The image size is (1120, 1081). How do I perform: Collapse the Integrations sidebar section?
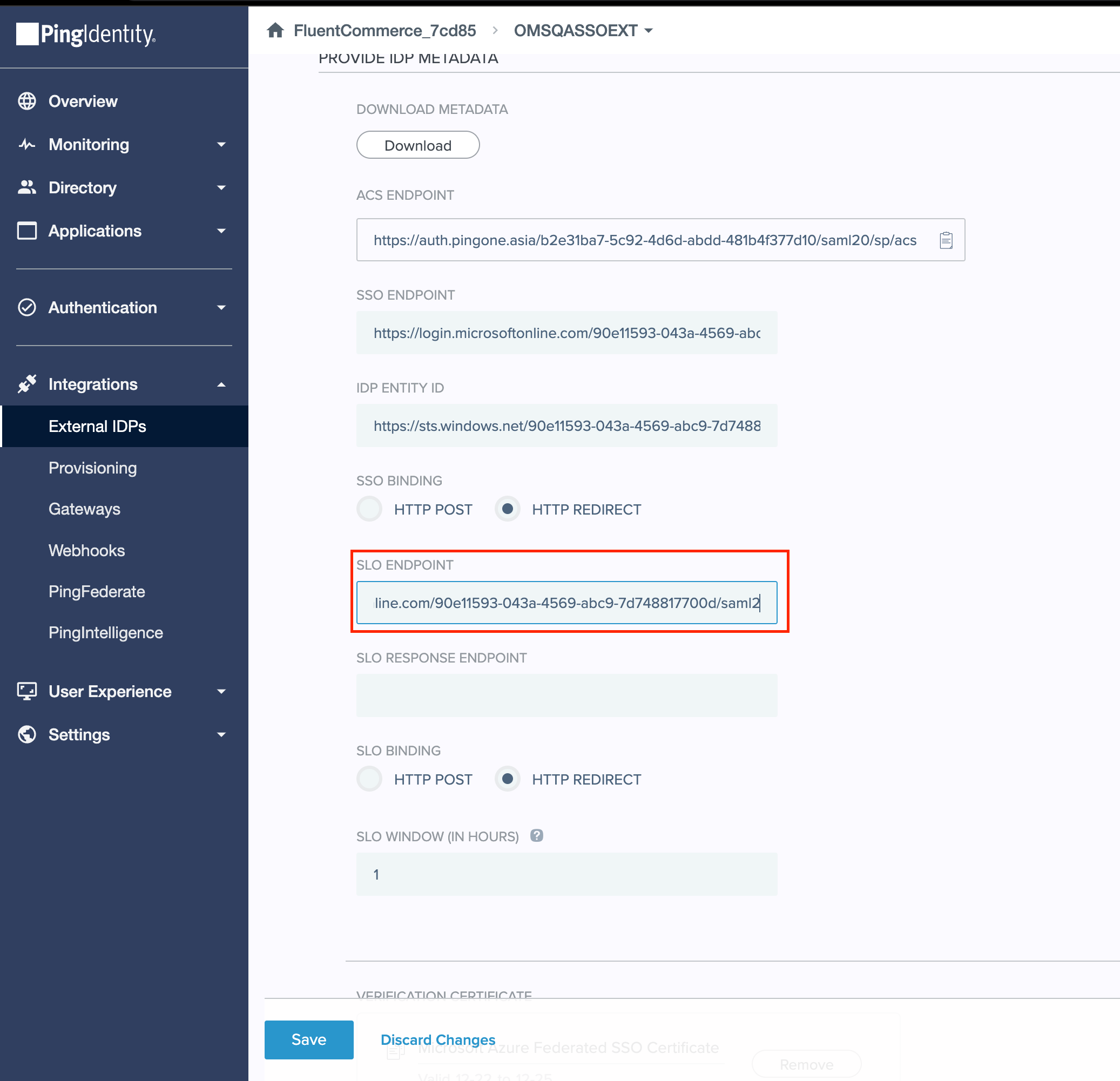point(221,384)
